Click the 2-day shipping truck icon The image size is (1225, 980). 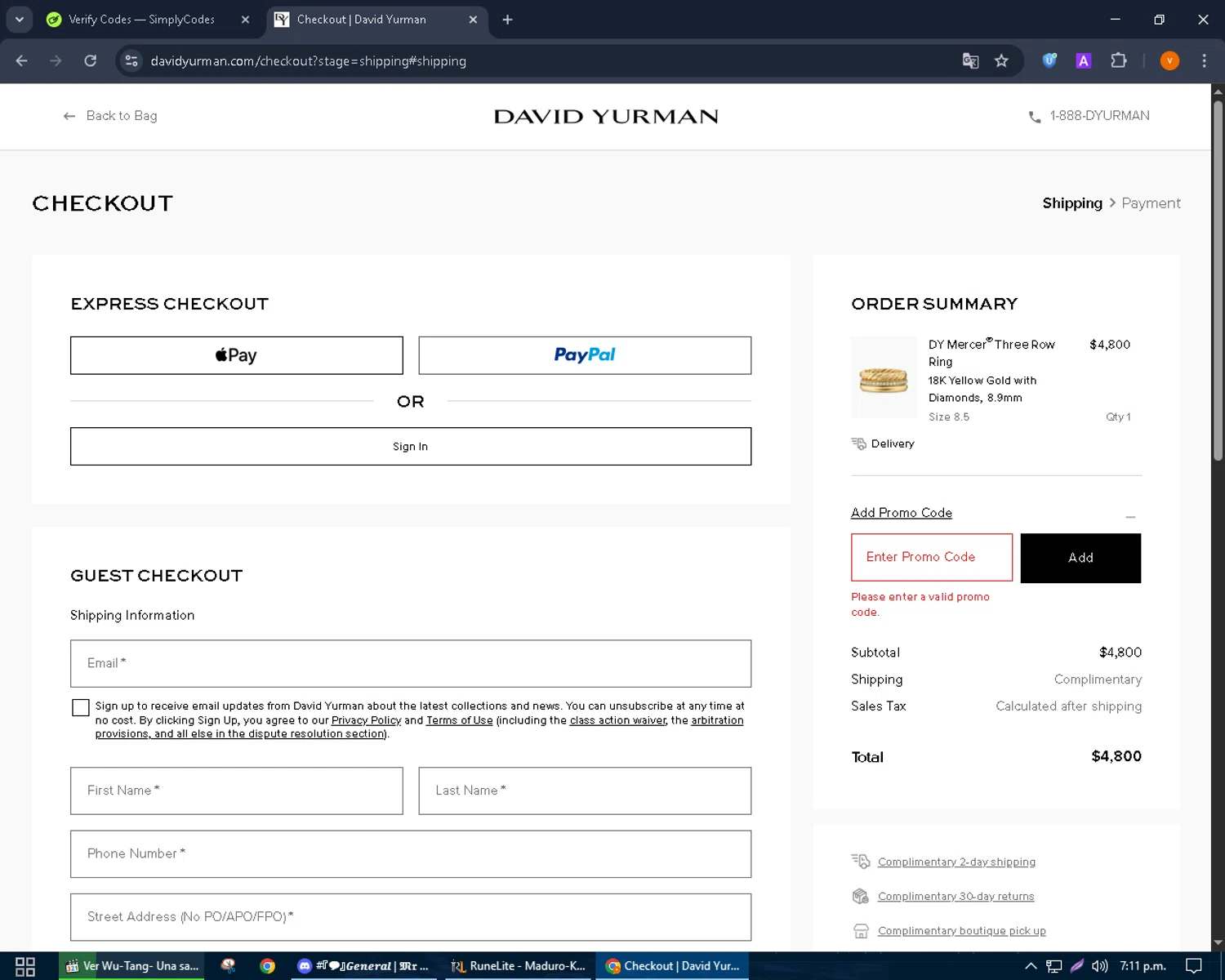860,862
